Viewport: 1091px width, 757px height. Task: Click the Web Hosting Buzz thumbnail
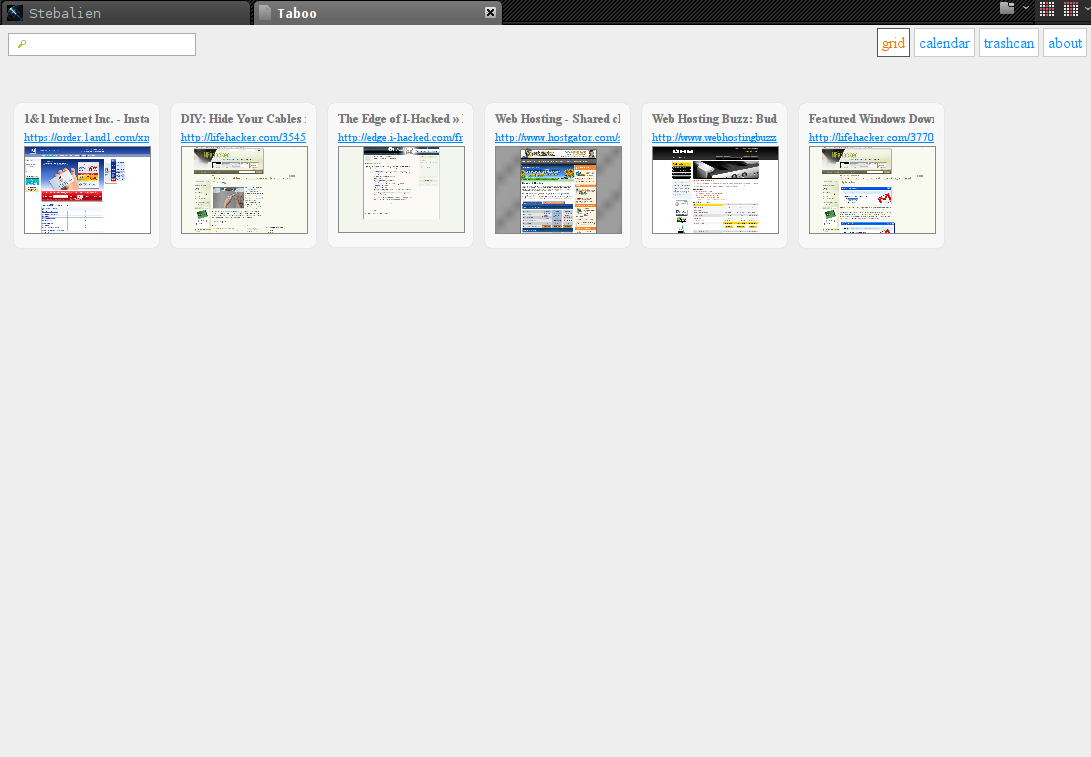715,190
